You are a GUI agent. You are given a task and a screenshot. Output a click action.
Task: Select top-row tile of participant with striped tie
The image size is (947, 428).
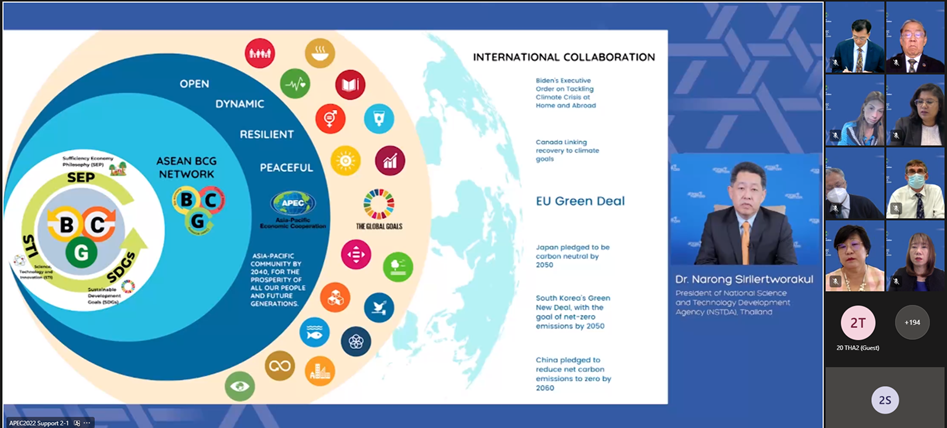click(x=855, y=37)
